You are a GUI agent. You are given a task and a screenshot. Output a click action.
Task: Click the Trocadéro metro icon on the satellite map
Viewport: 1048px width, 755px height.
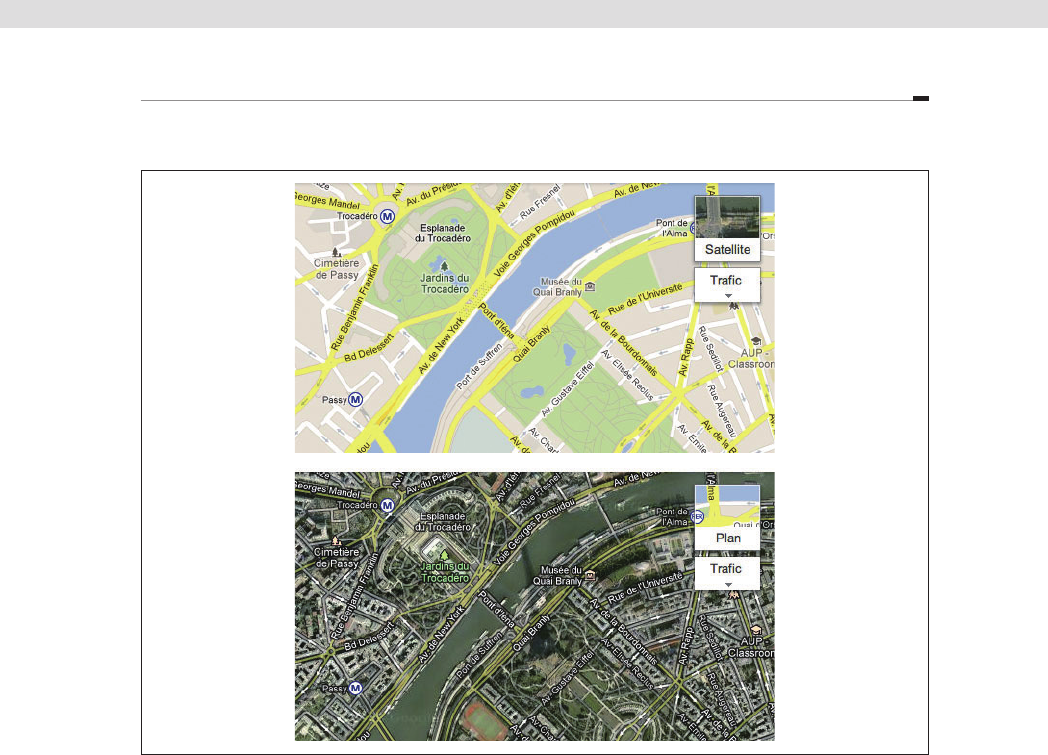pyautogui.click(x=388, y=506)
